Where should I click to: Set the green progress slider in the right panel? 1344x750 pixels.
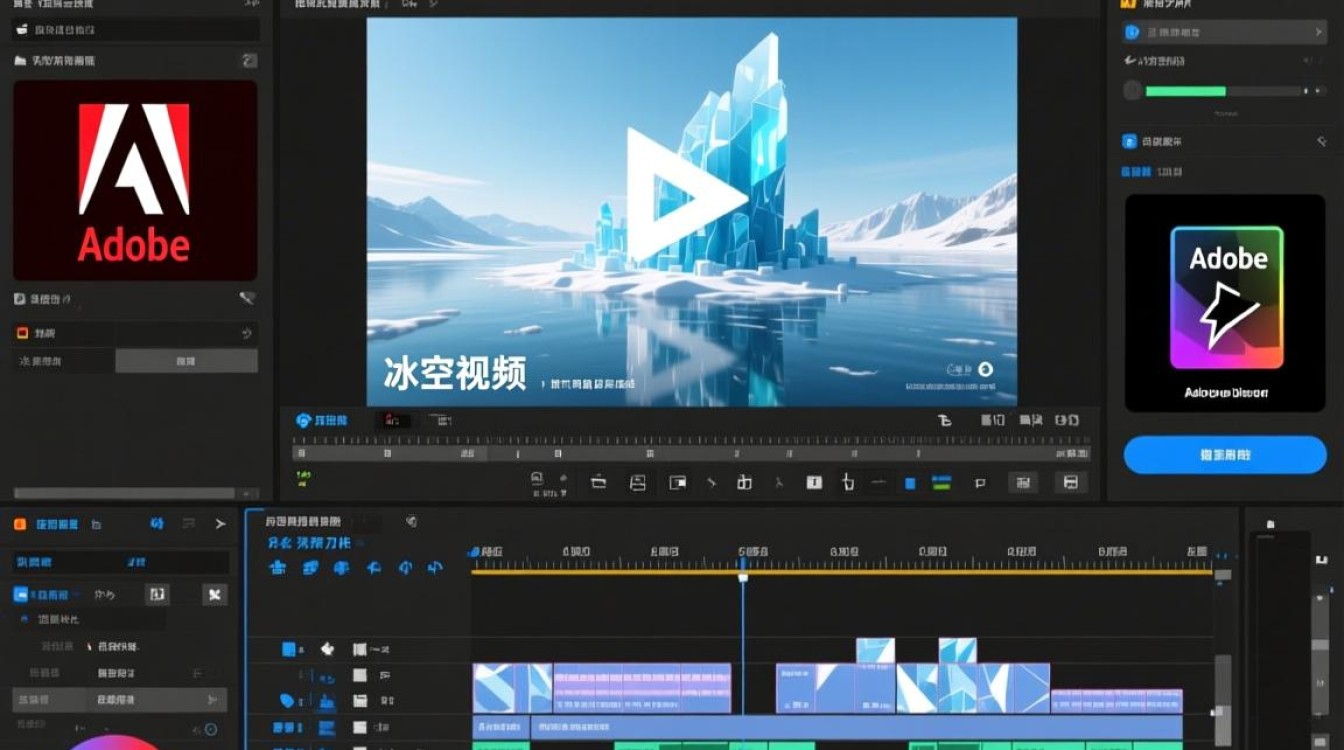(1225, 91)
